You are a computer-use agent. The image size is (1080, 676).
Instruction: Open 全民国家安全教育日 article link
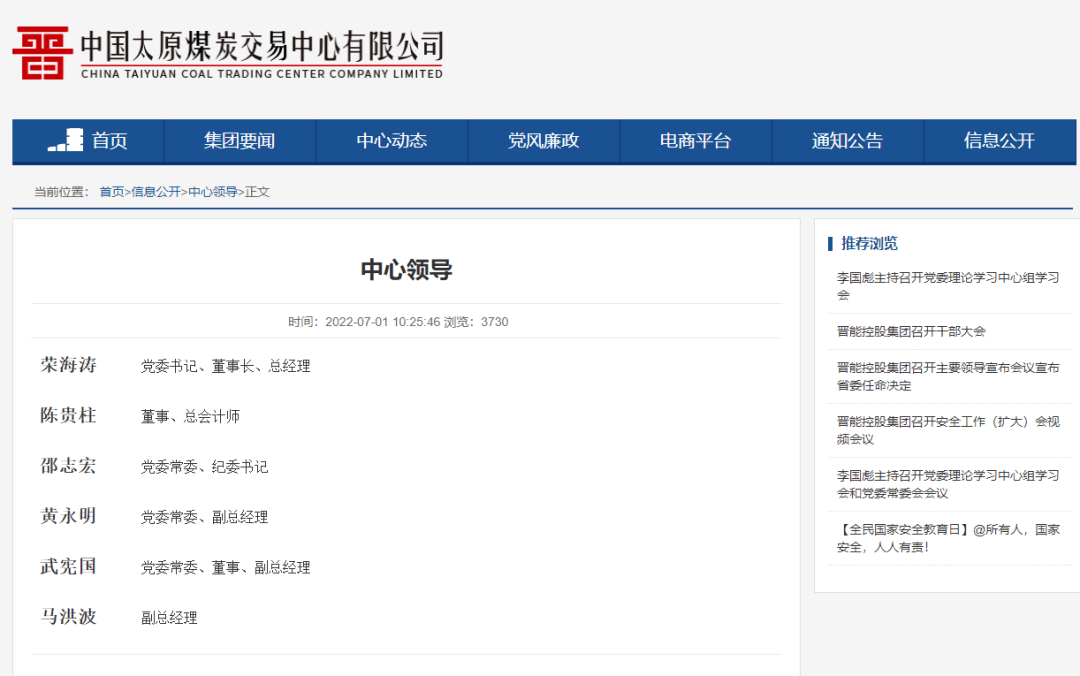[947, 538]
